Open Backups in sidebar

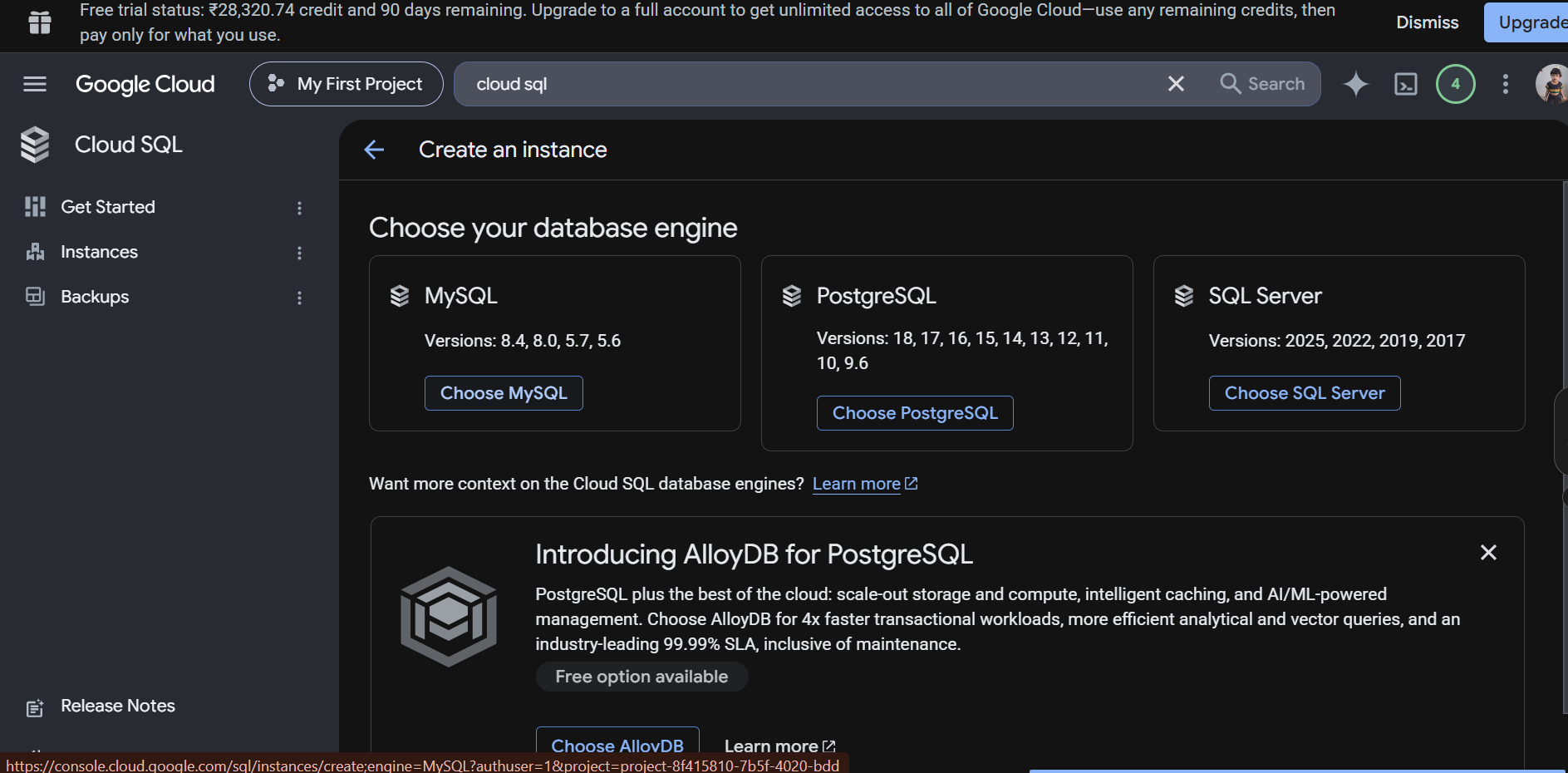pyautogui.click(x=95, y=297)
